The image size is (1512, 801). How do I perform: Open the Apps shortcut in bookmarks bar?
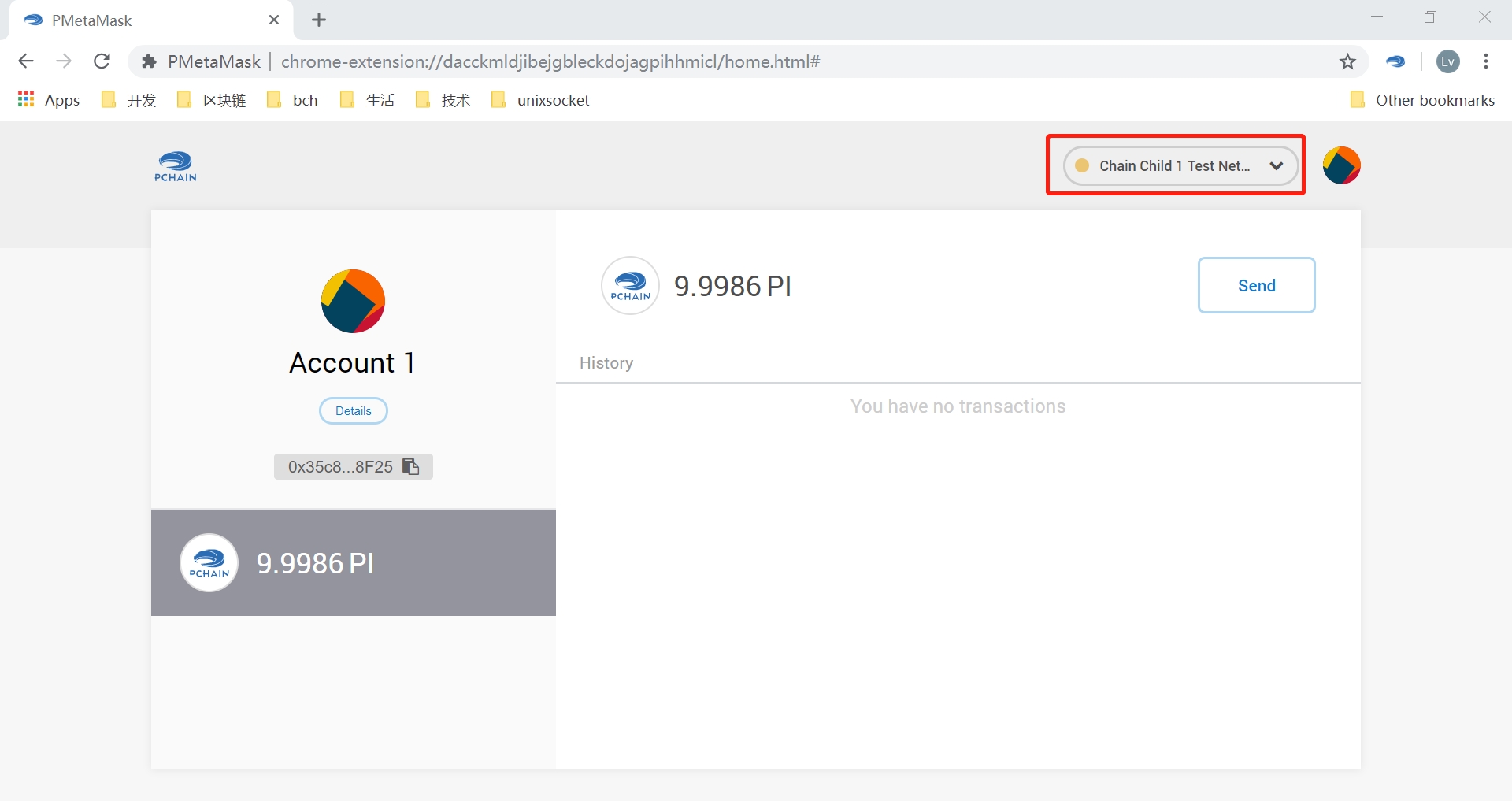pyautogui.click(x=49, y=100)
